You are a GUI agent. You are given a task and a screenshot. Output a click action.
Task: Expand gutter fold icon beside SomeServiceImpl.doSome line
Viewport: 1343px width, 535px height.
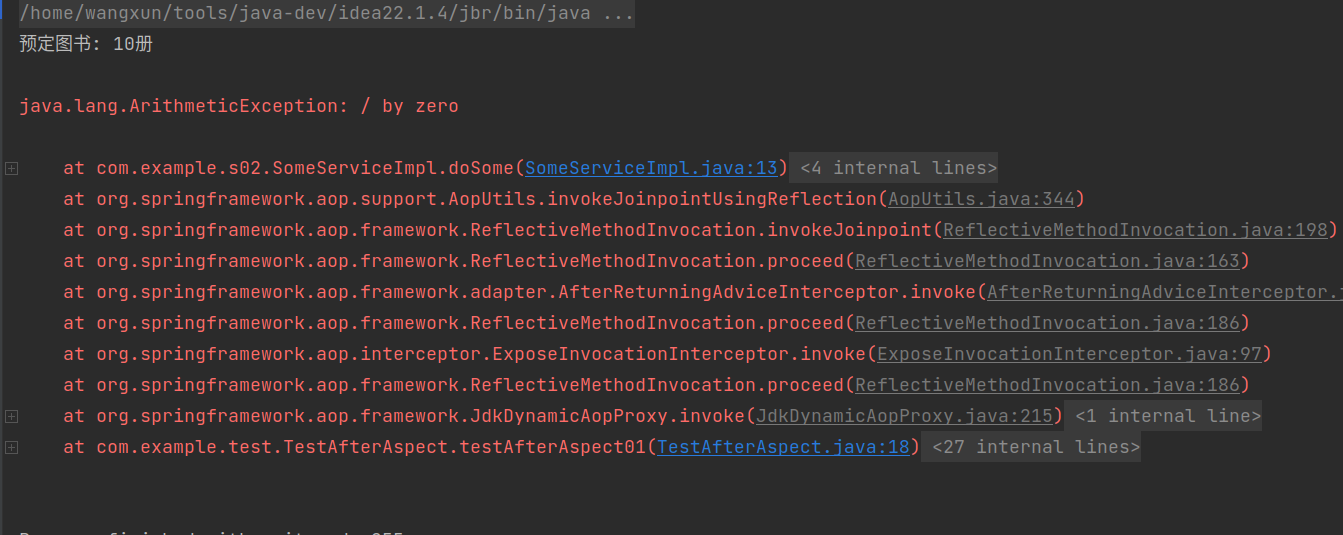[11, 168]
